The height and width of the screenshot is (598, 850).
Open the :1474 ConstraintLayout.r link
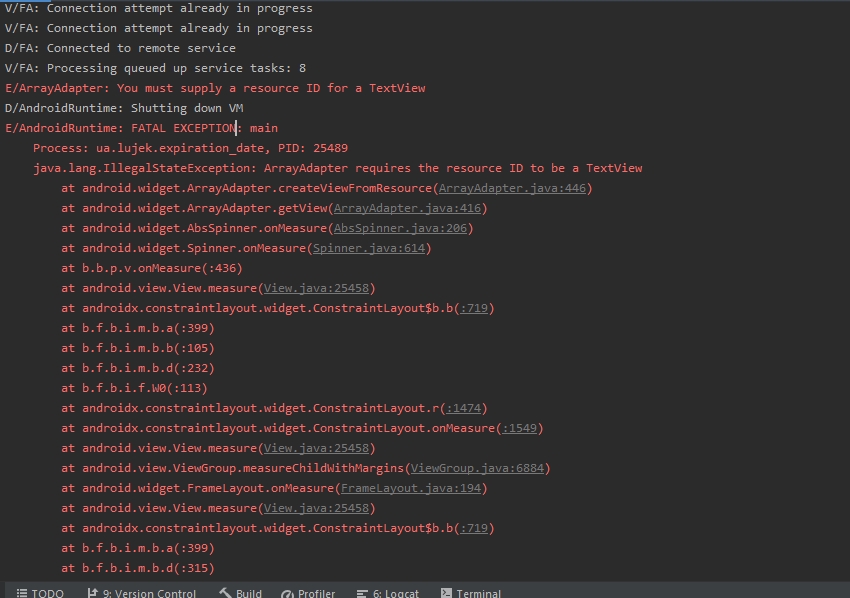coord(463,408)
